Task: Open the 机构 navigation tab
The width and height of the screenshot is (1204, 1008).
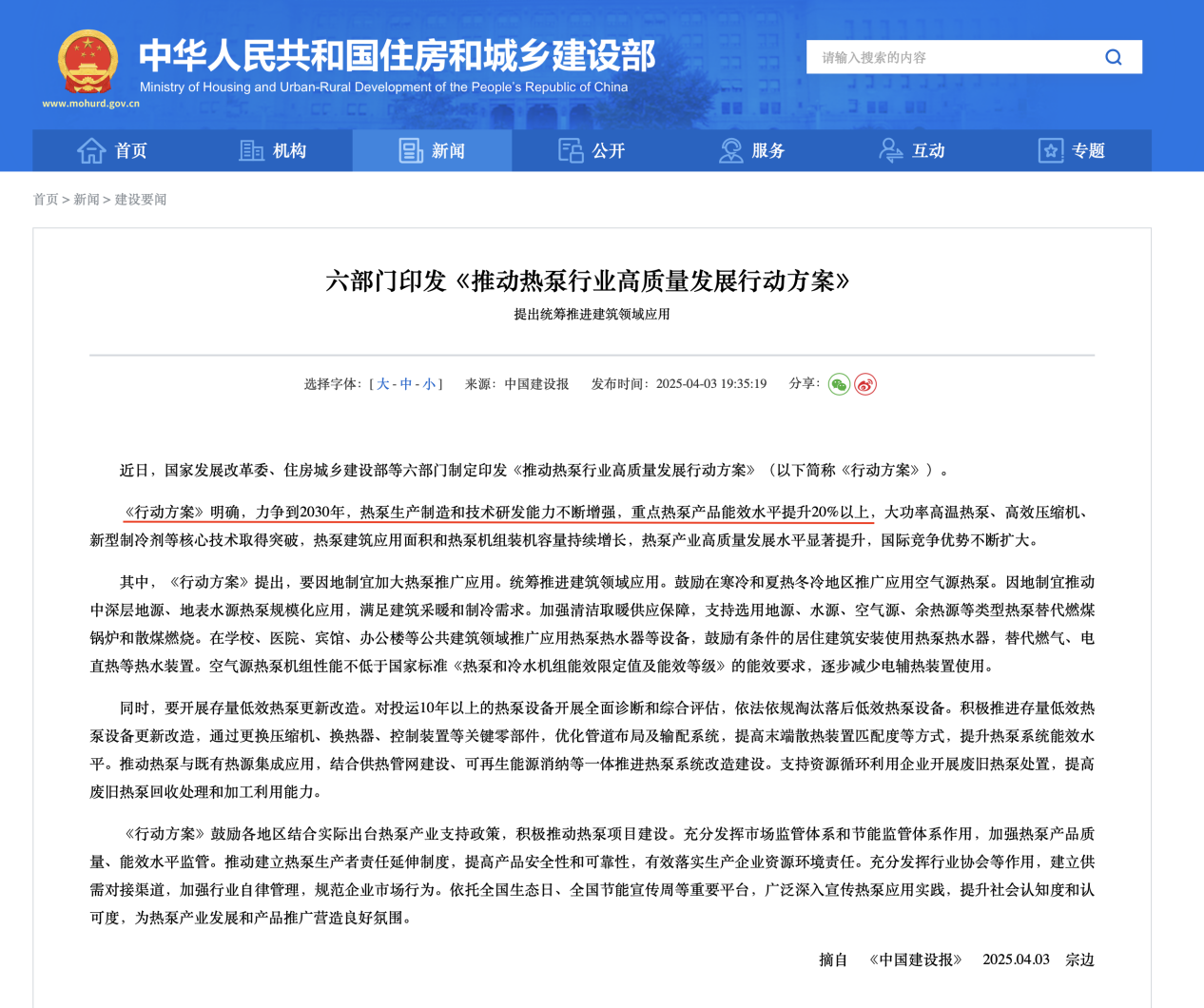Action: coord(272,150)
